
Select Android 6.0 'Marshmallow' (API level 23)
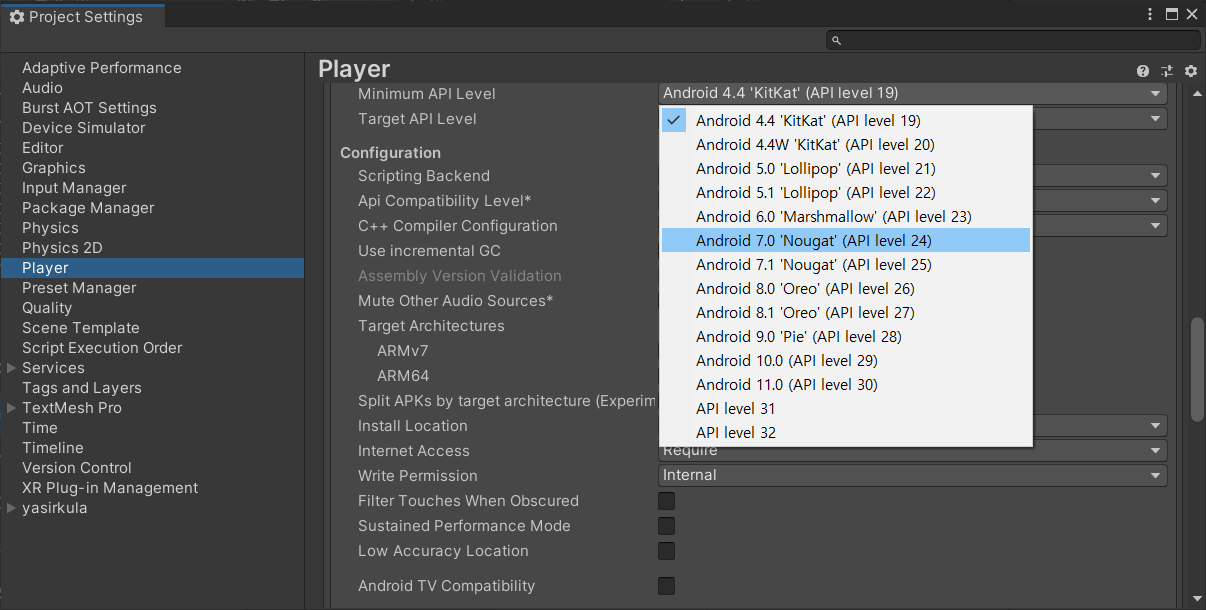(846, 216)
